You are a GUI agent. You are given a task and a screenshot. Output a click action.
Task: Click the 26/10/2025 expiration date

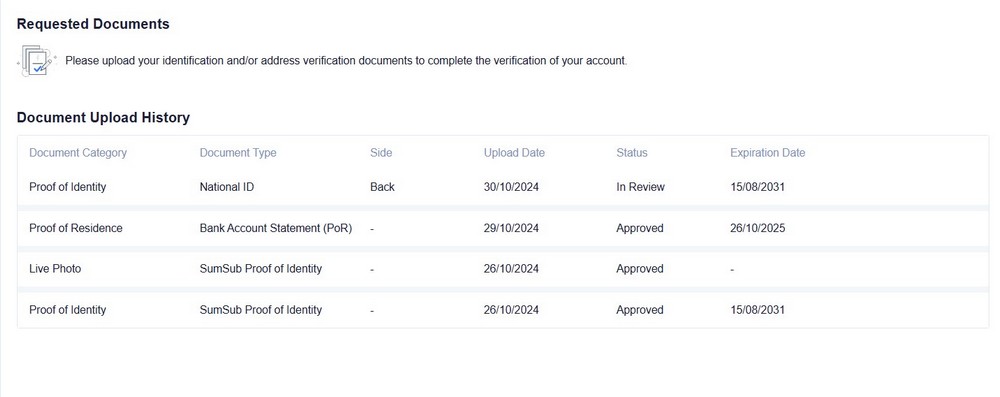(758, 228)
